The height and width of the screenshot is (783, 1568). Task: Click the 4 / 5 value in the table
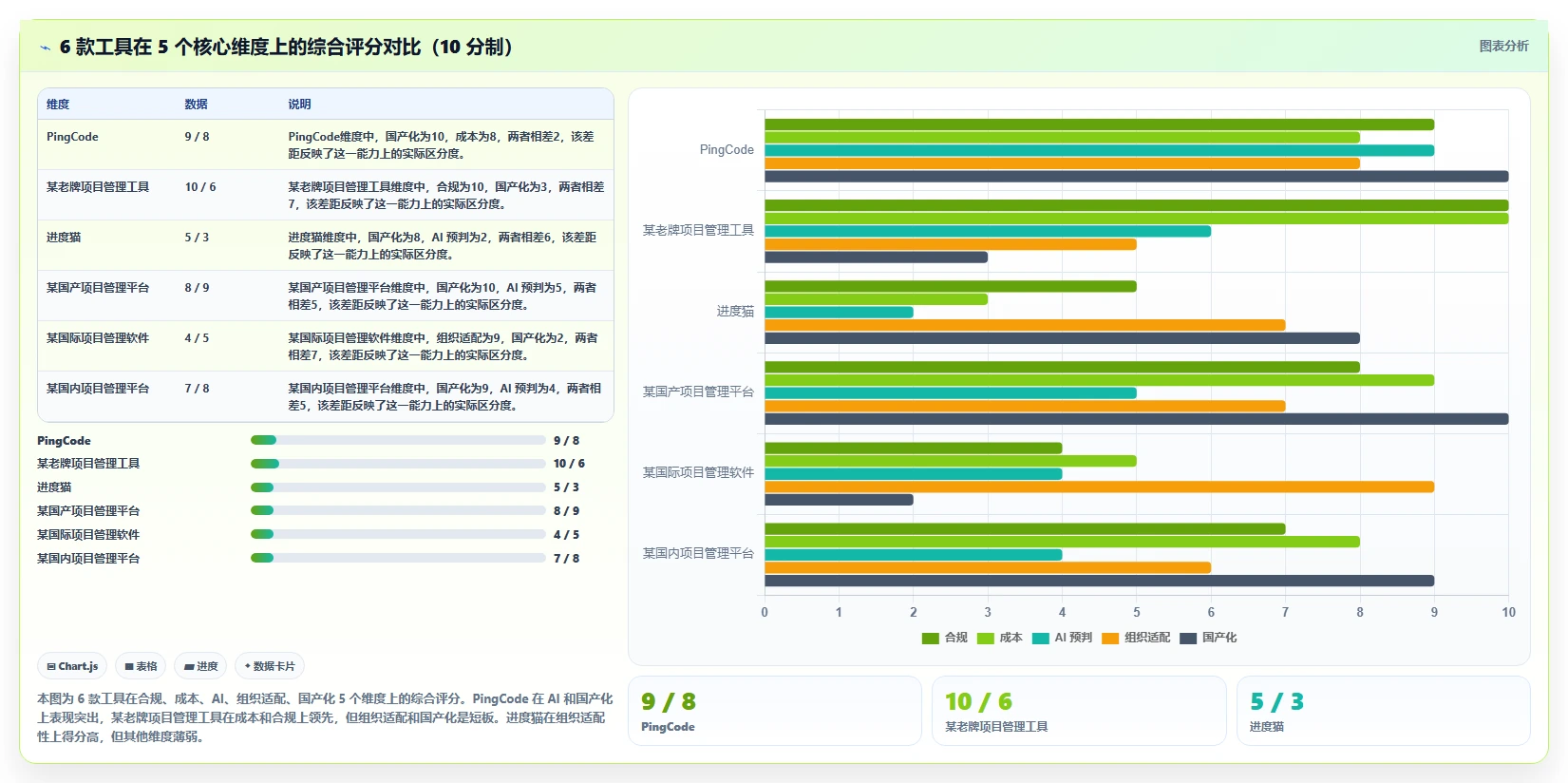click(x=197, y=338)
